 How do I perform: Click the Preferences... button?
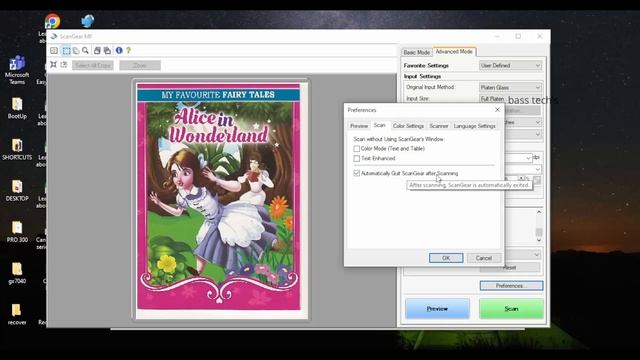511,286
